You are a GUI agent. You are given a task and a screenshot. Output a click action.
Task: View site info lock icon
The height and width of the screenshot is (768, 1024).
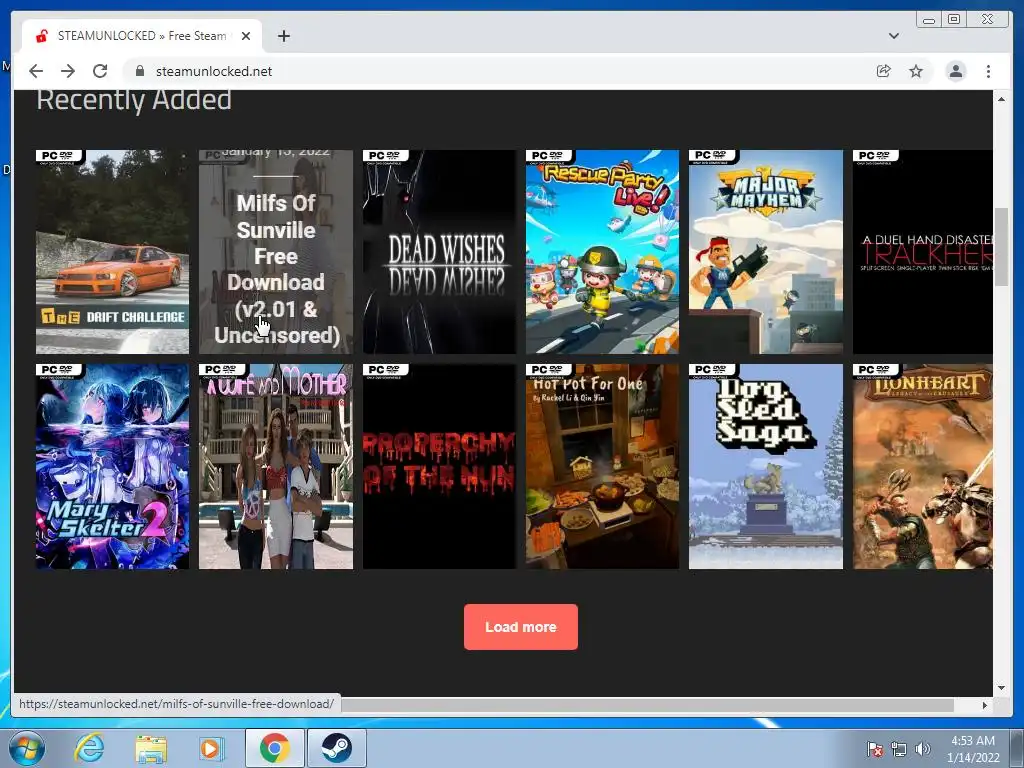click(139, 71)
